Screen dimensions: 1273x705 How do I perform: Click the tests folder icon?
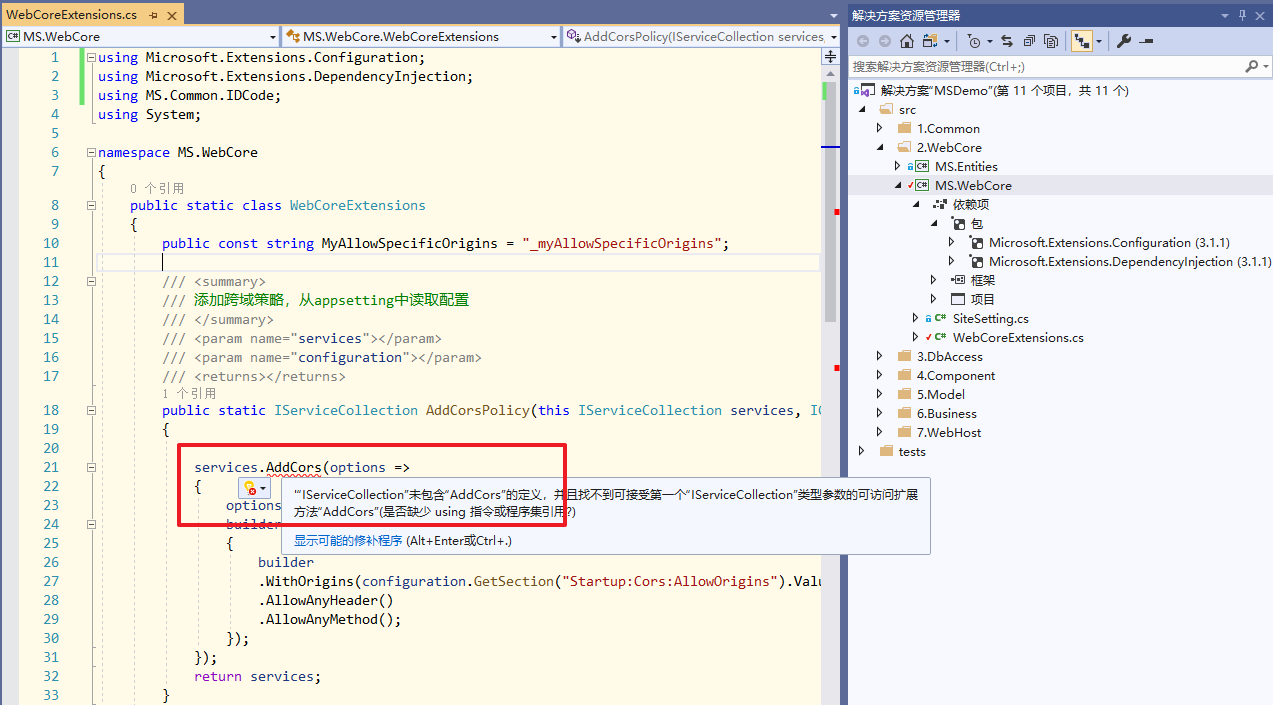click(x=887, y=451)
